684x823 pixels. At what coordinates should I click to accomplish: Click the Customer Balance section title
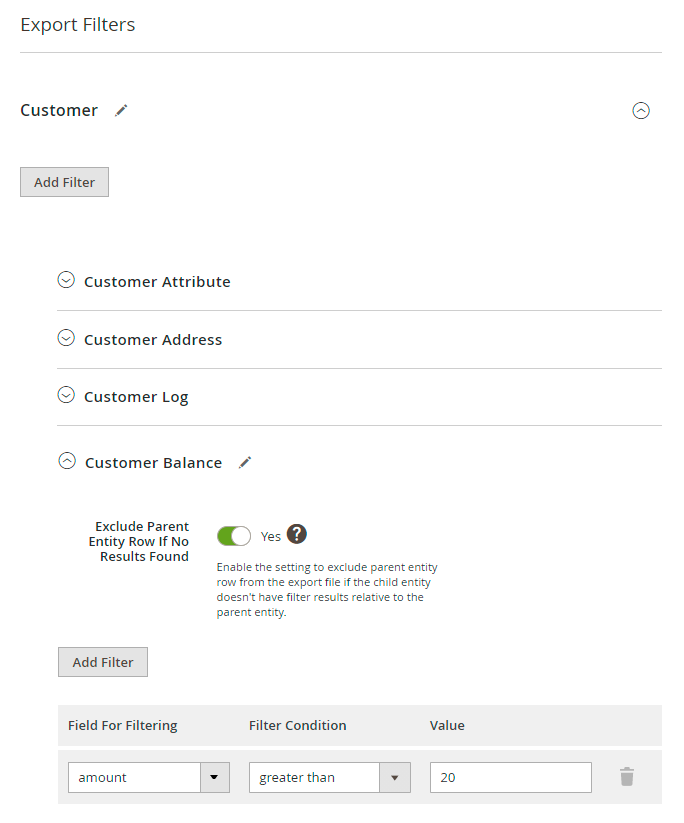[153, 463]
